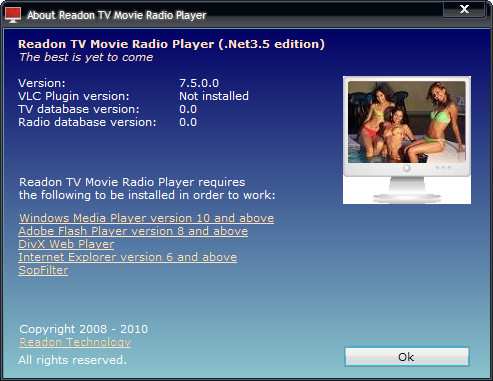Follow the DivX Web Player link
Screen dimensions: 493x381
click(66, 244)
